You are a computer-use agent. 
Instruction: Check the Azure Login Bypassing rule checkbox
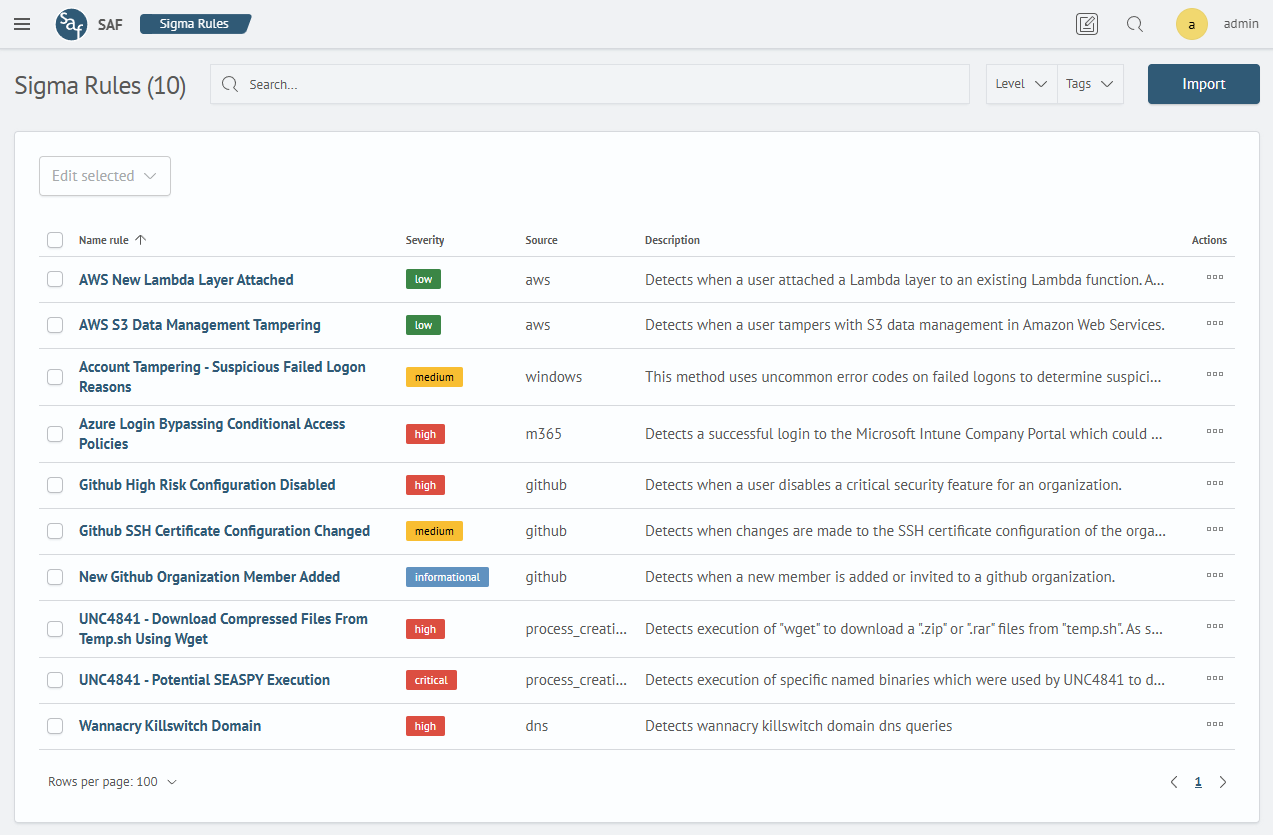tap(55, 434)
